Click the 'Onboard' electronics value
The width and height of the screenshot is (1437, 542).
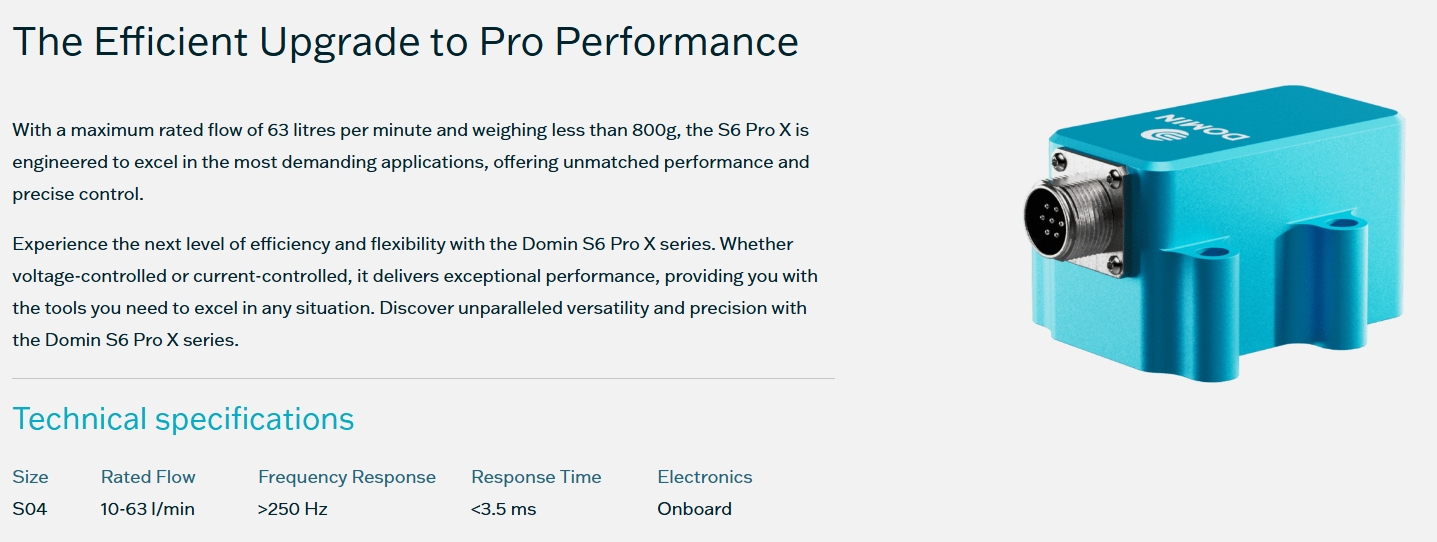coord(694,509)
